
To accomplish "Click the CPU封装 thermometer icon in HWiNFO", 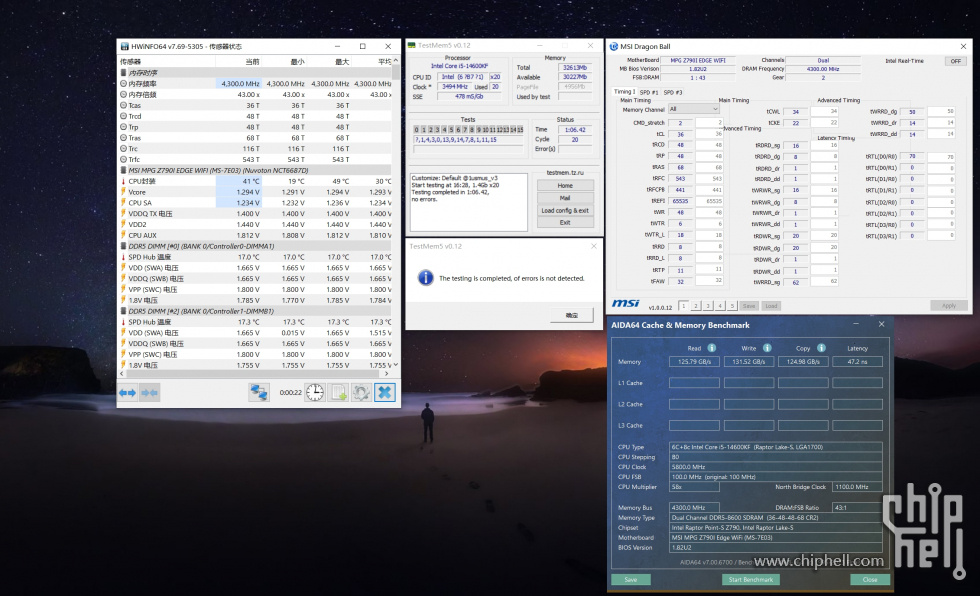I will (x=123, y=181).
